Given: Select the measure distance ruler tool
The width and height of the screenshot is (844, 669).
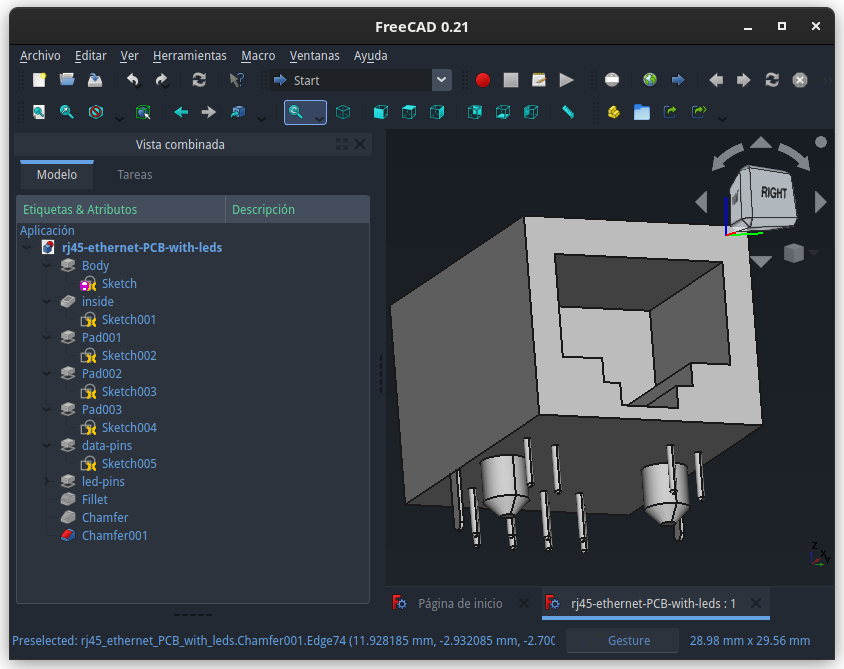Looking at the screenshot, I should (568, 112).
